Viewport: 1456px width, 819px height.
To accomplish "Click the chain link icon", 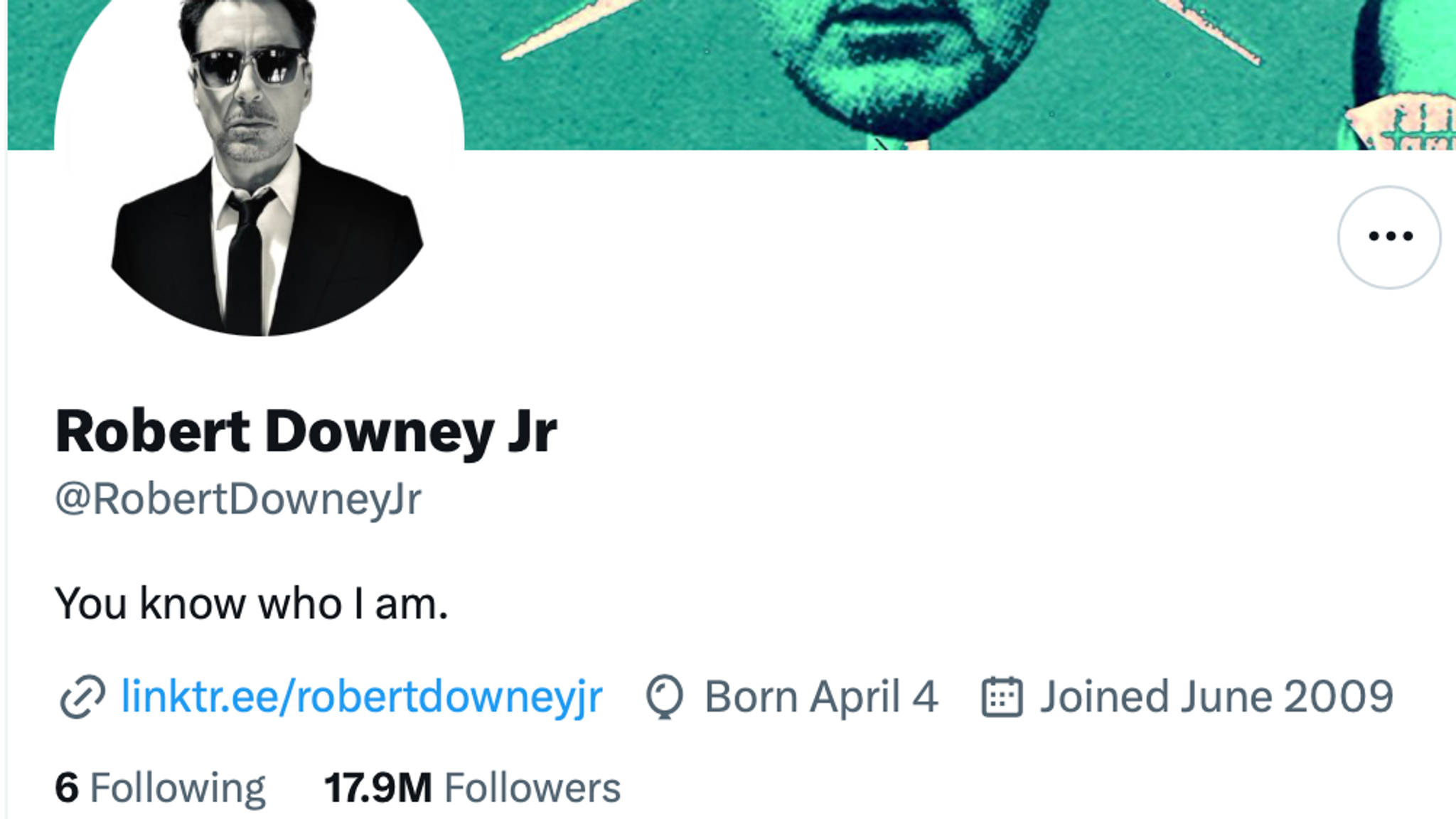I will tap(82, 697).
